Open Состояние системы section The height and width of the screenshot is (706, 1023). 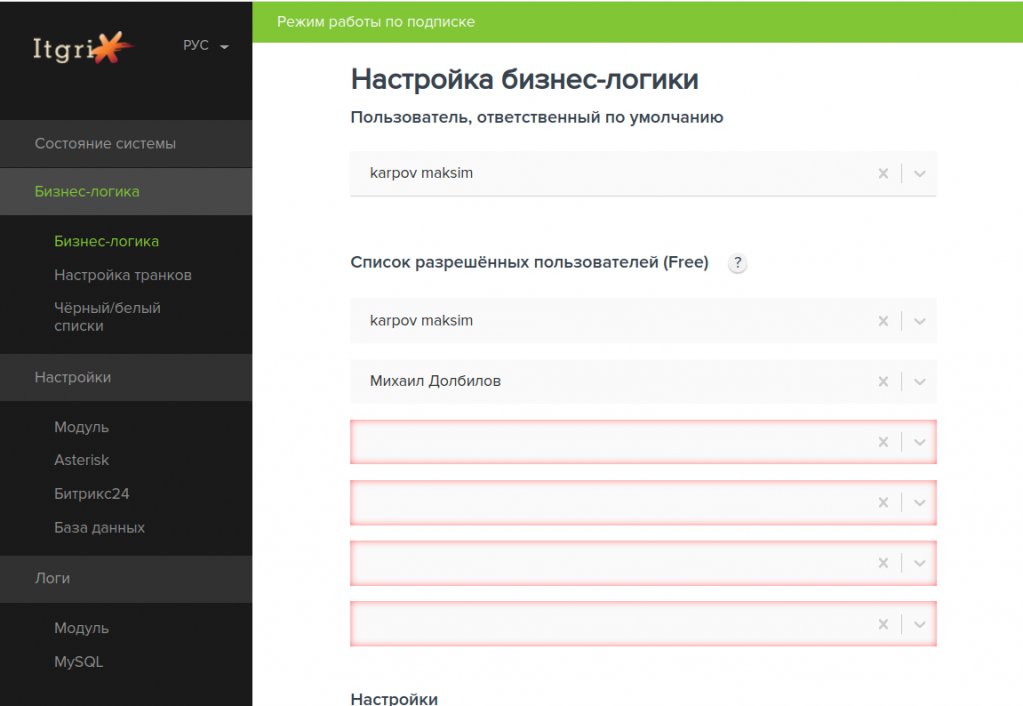coord(105,143)
